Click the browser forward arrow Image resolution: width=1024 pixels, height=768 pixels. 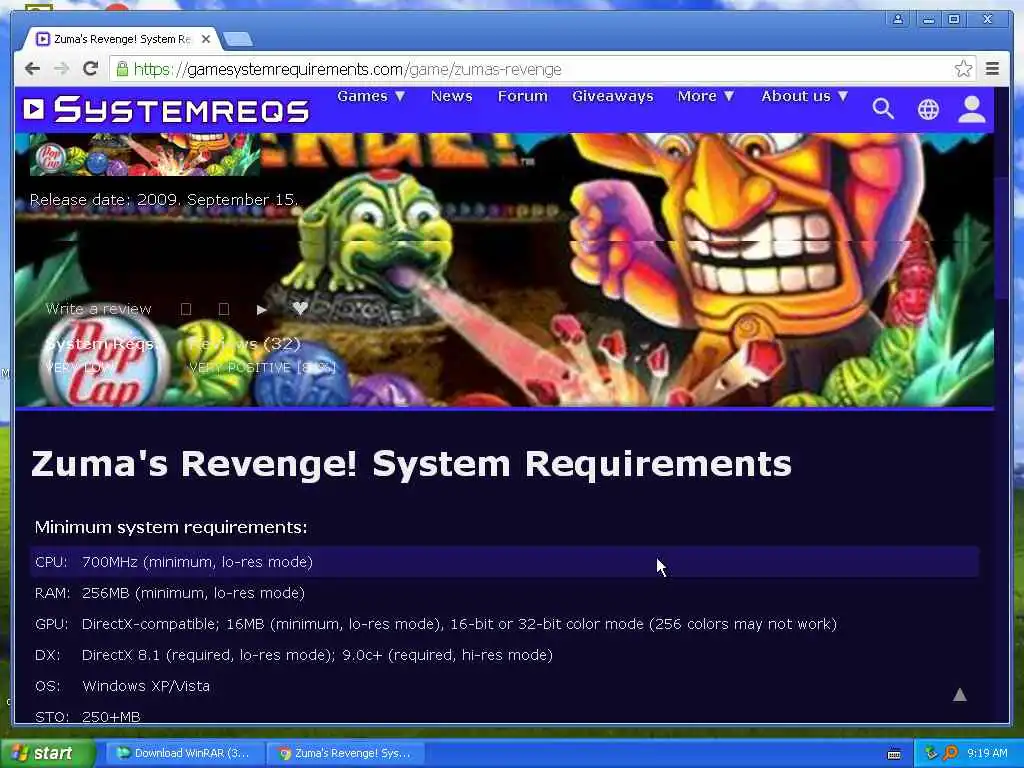click(x=61, y=69)
